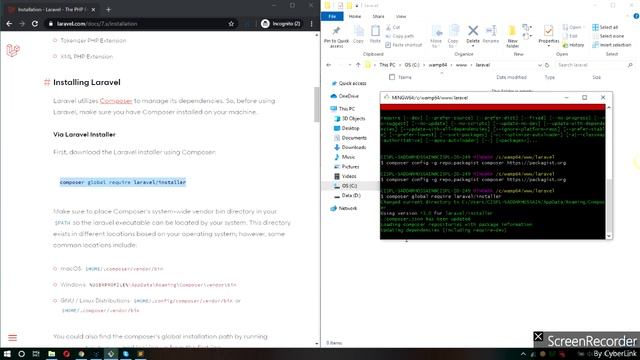Image resolution: width=640 pixels, height=360 pixels.
Task: Click the Delete X icon in ribbon
Action: pos(473,31)
